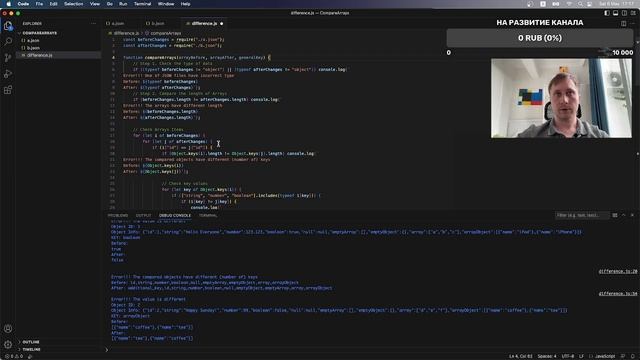Toggle the bottom panel layout button
The width and height of the screenshot is (640, 360).
click(616, 13)
